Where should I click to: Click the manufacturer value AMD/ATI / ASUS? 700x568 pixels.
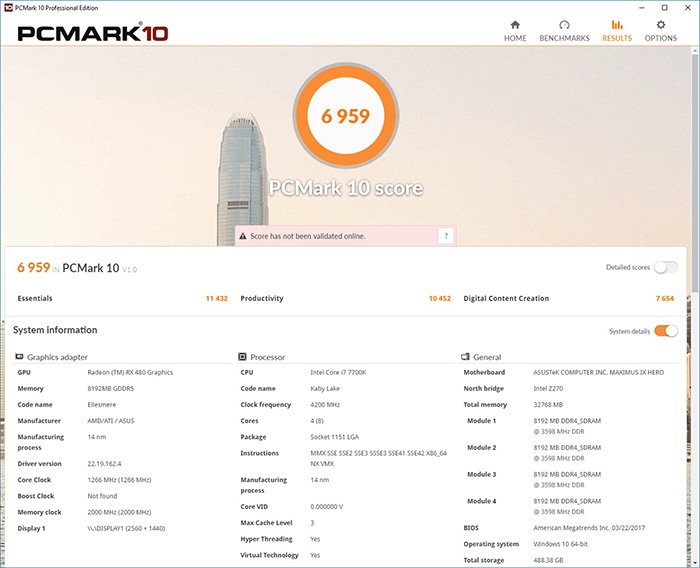[110, 421]
